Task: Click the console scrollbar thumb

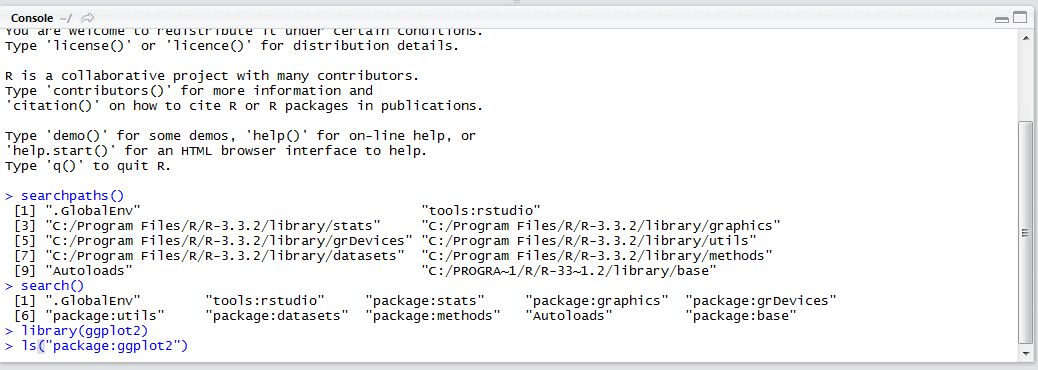Action: (1025, 232)
